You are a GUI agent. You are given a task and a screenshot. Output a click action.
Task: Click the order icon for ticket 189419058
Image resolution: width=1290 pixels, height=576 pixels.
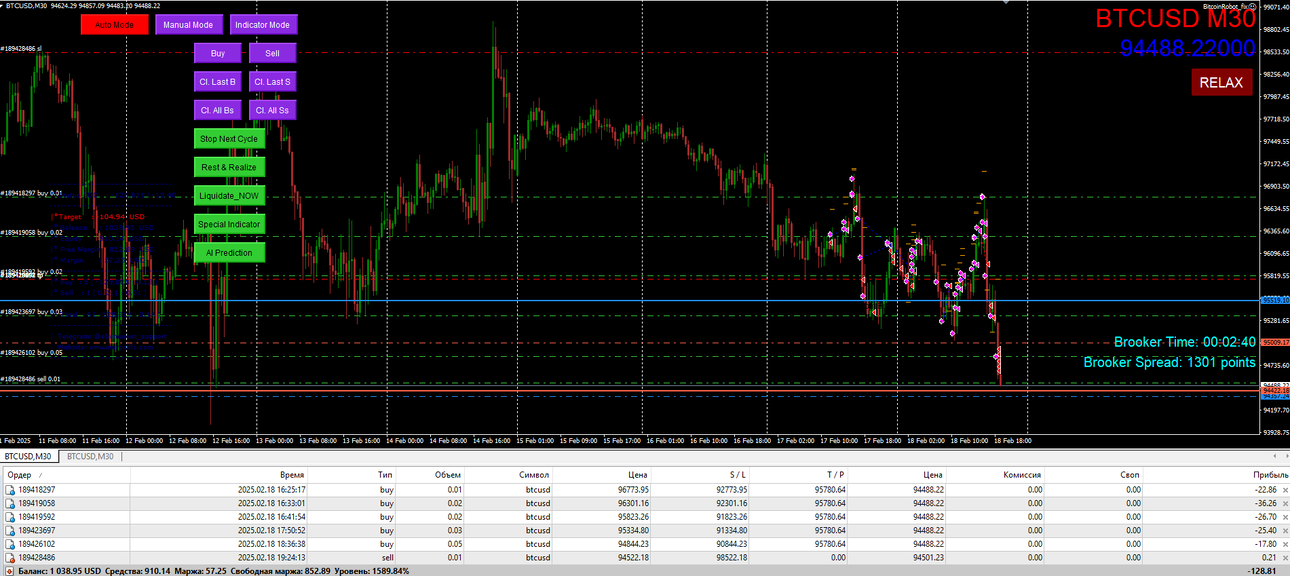[x=10, y=504]
